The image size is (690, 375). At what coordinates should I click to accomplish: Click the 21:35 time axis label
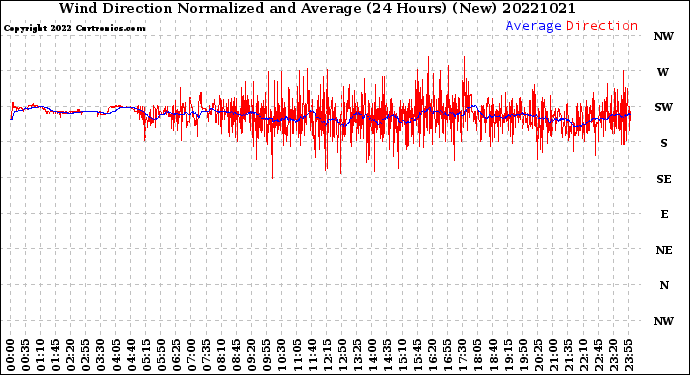[568, 355]
